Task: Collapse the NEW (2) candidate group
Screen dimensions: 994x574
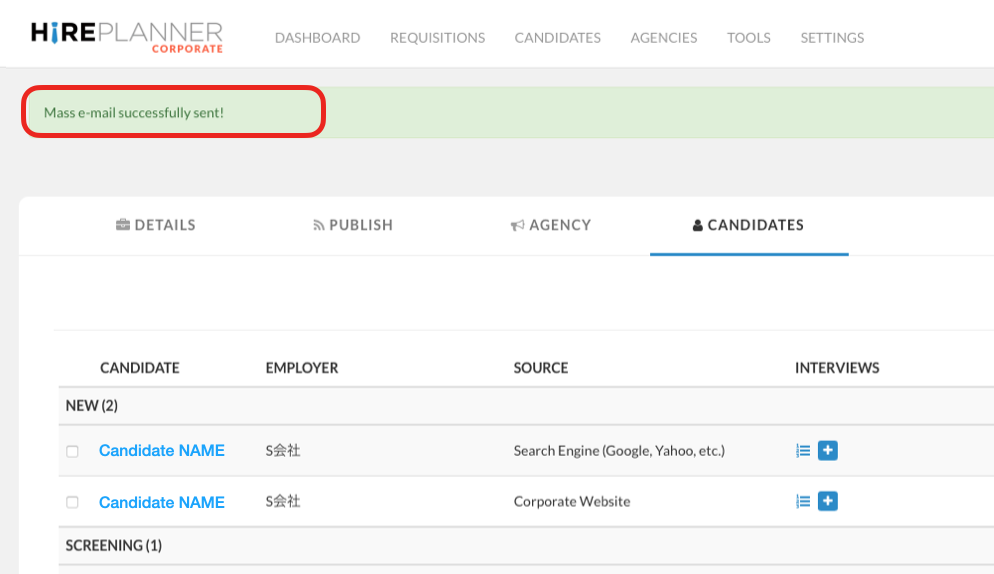Action: click(92, 406)
